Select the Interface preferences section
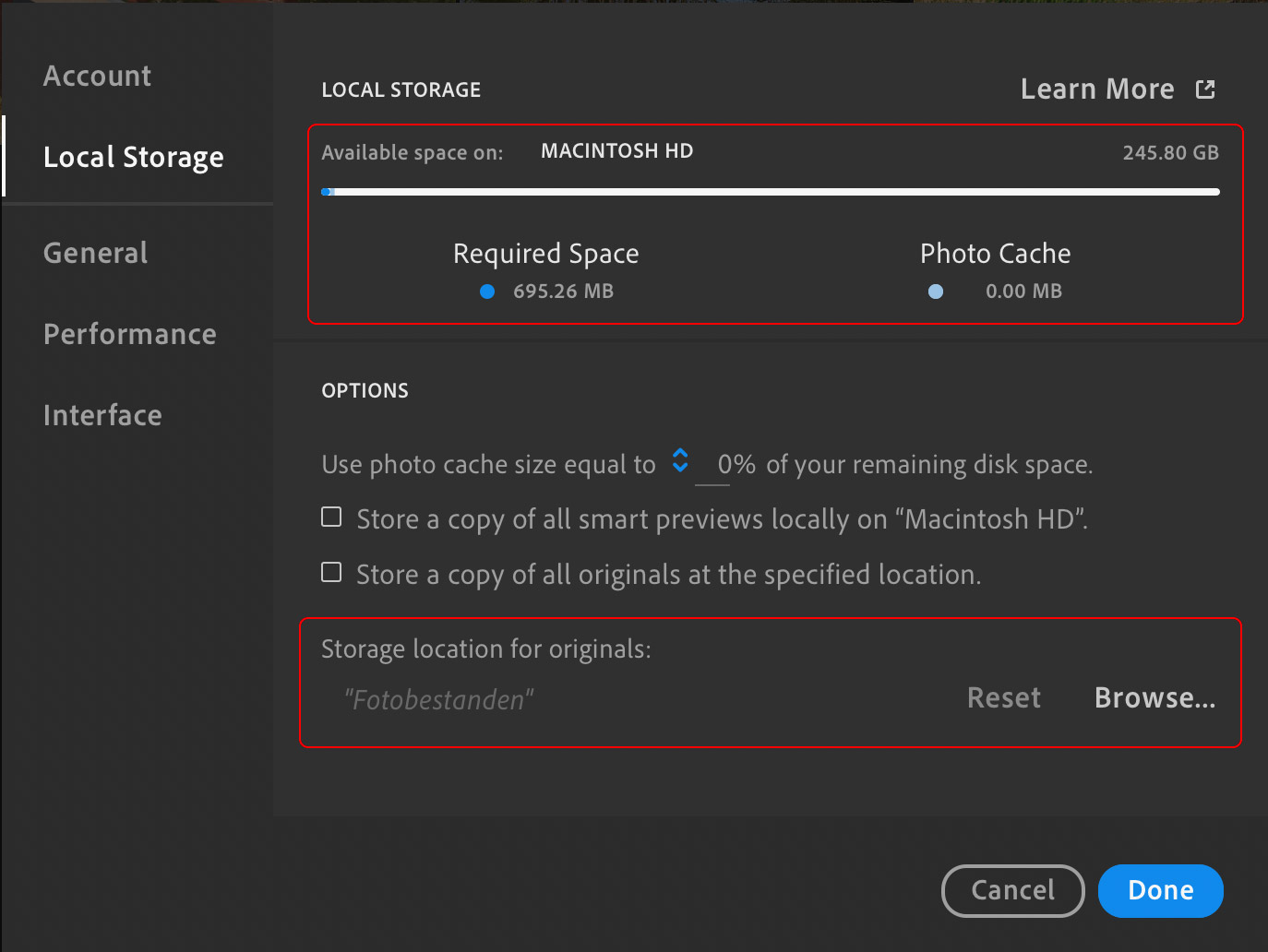Screen dimensions: 1268x952 click(x=102, y=415)
